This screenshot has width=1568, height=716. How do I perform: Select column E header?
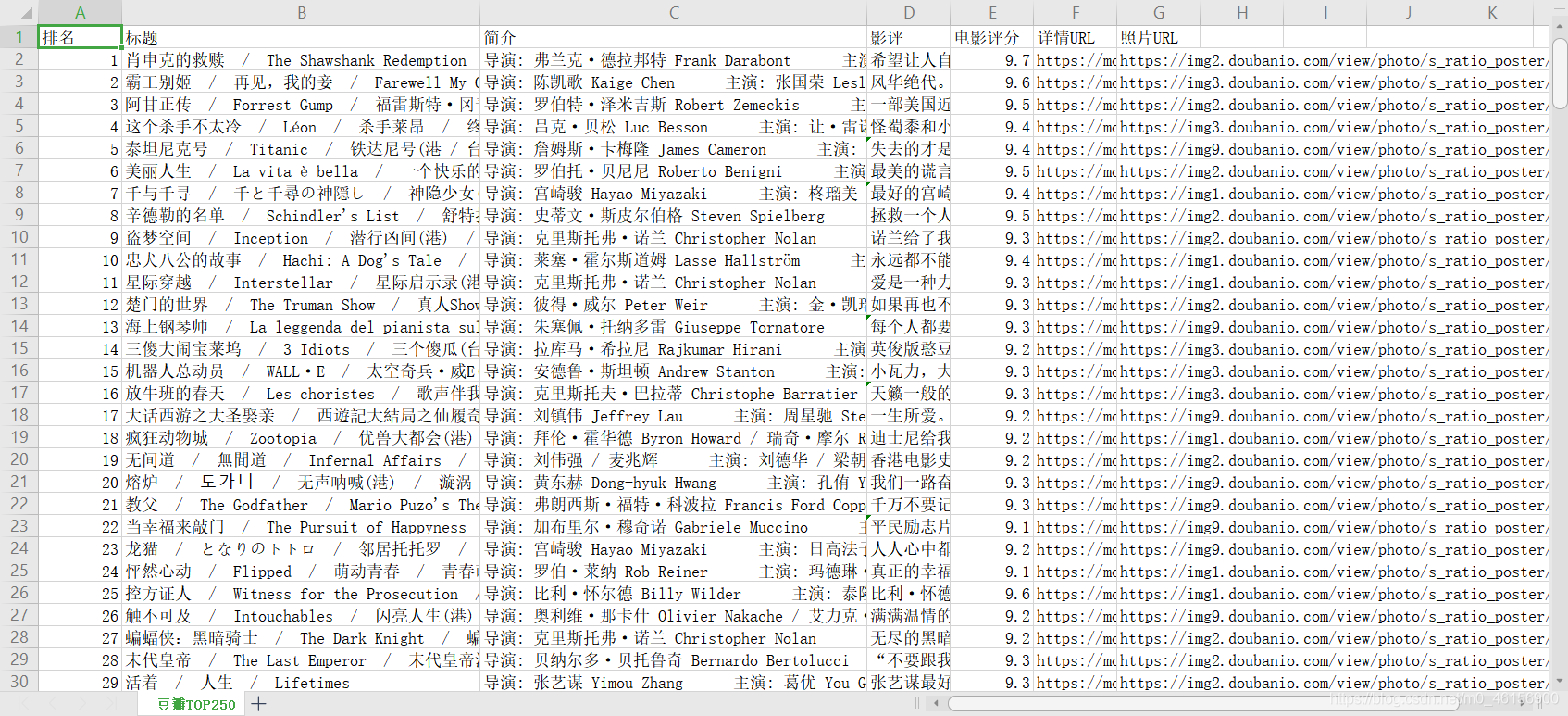tap(992, 13)
